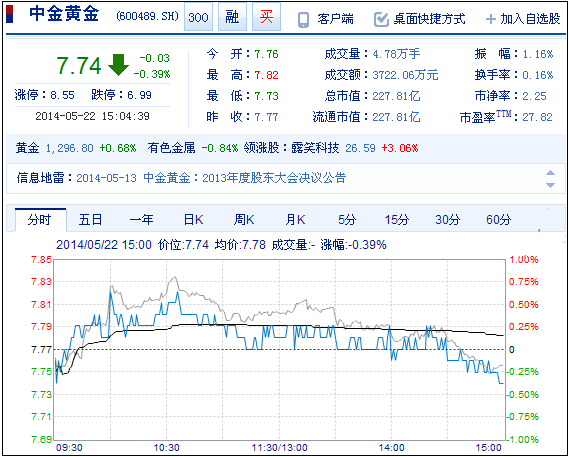Switch to the 15分 chart tab

(397, 220)
